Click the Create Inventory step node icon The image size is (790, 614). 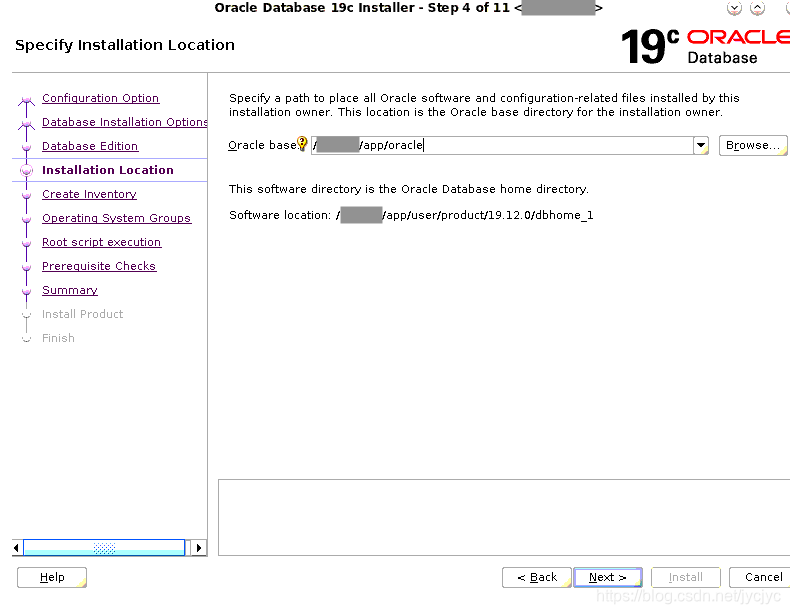coord(27,195)
